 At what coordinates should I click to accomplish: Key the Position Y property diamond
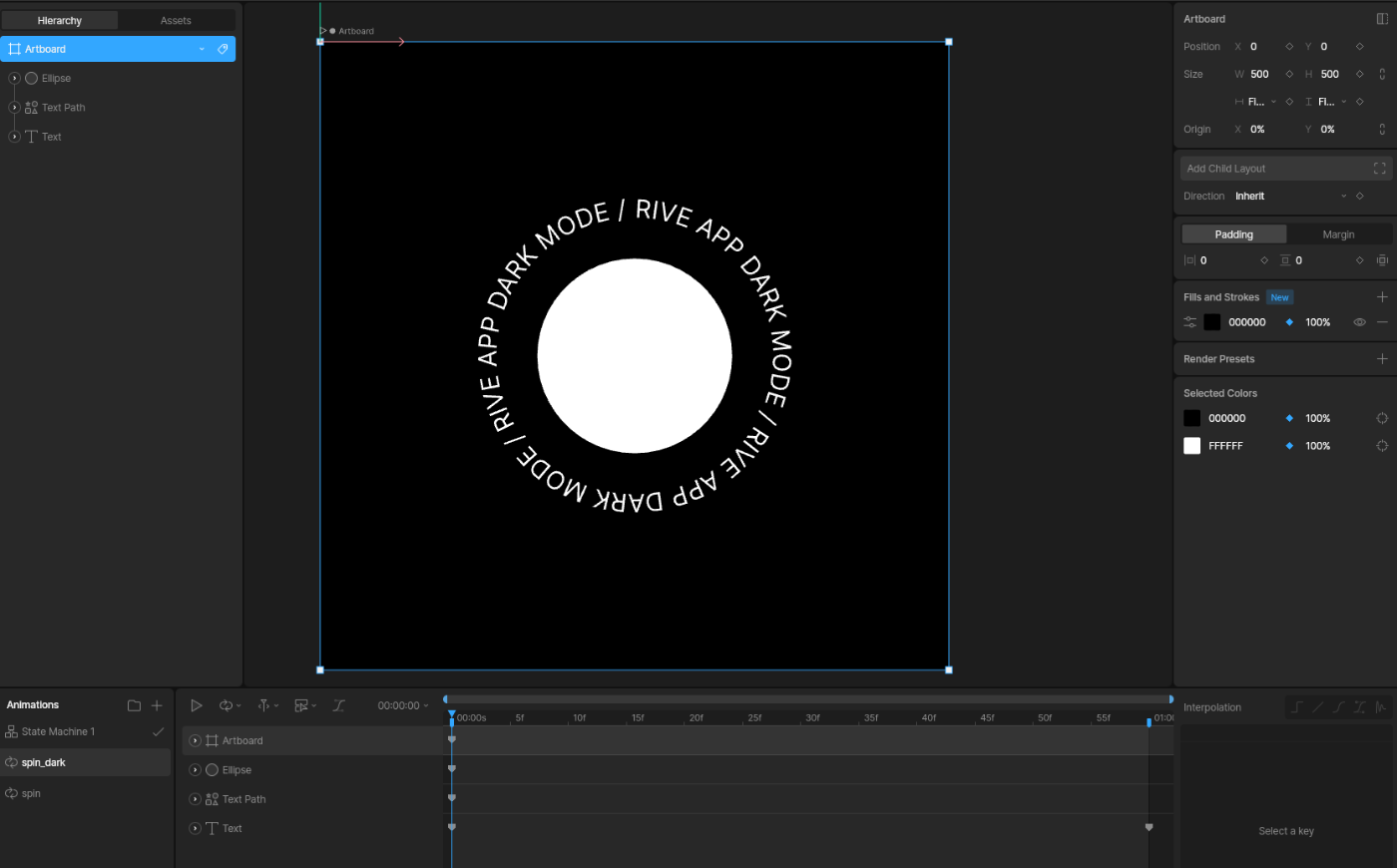pyautogui.click(x=1359, y=47)
